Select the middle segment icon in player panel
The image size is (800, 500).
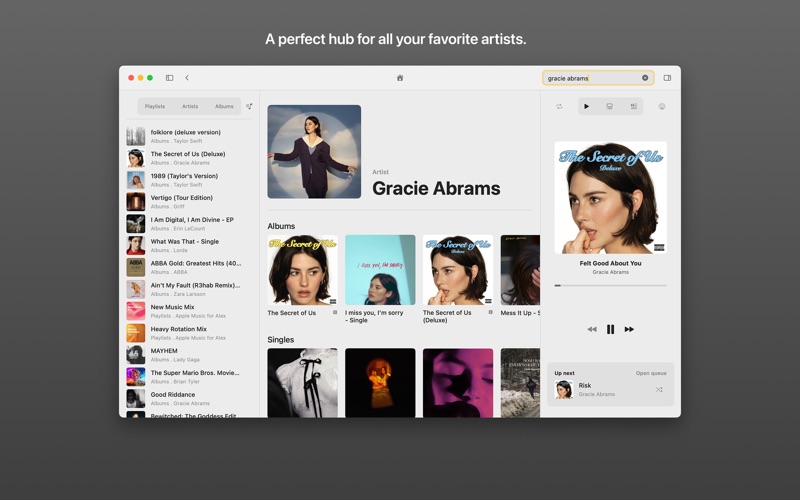pos(609,107)
